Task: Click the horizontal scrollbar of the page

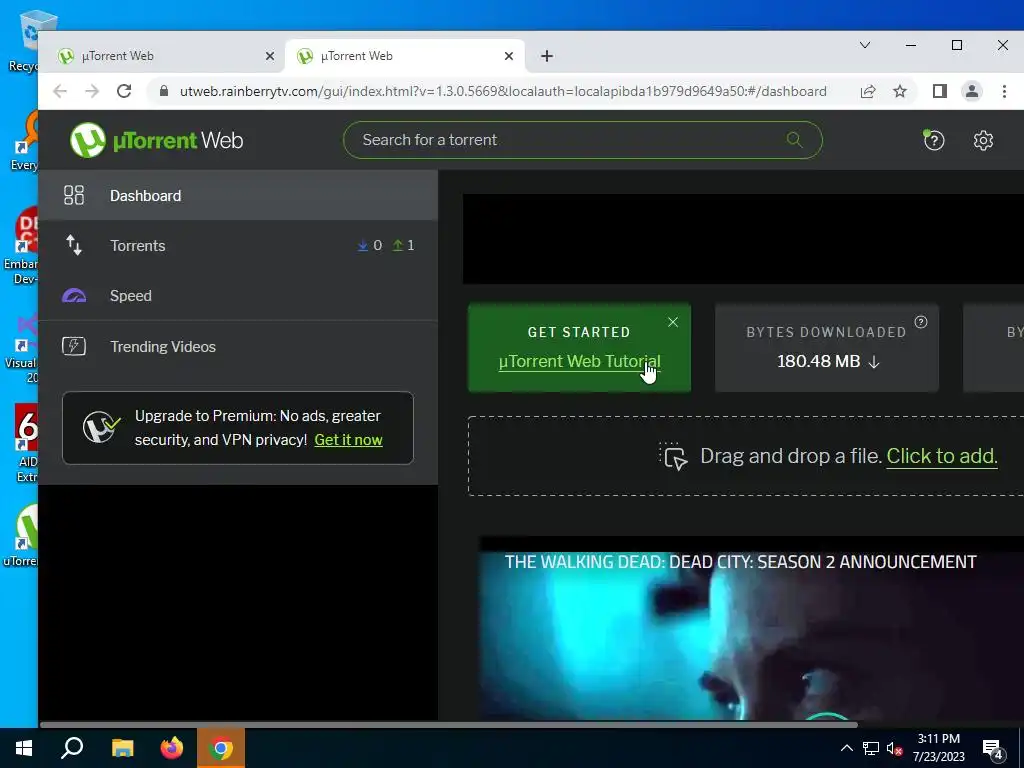Action: [x=449, y=724]
